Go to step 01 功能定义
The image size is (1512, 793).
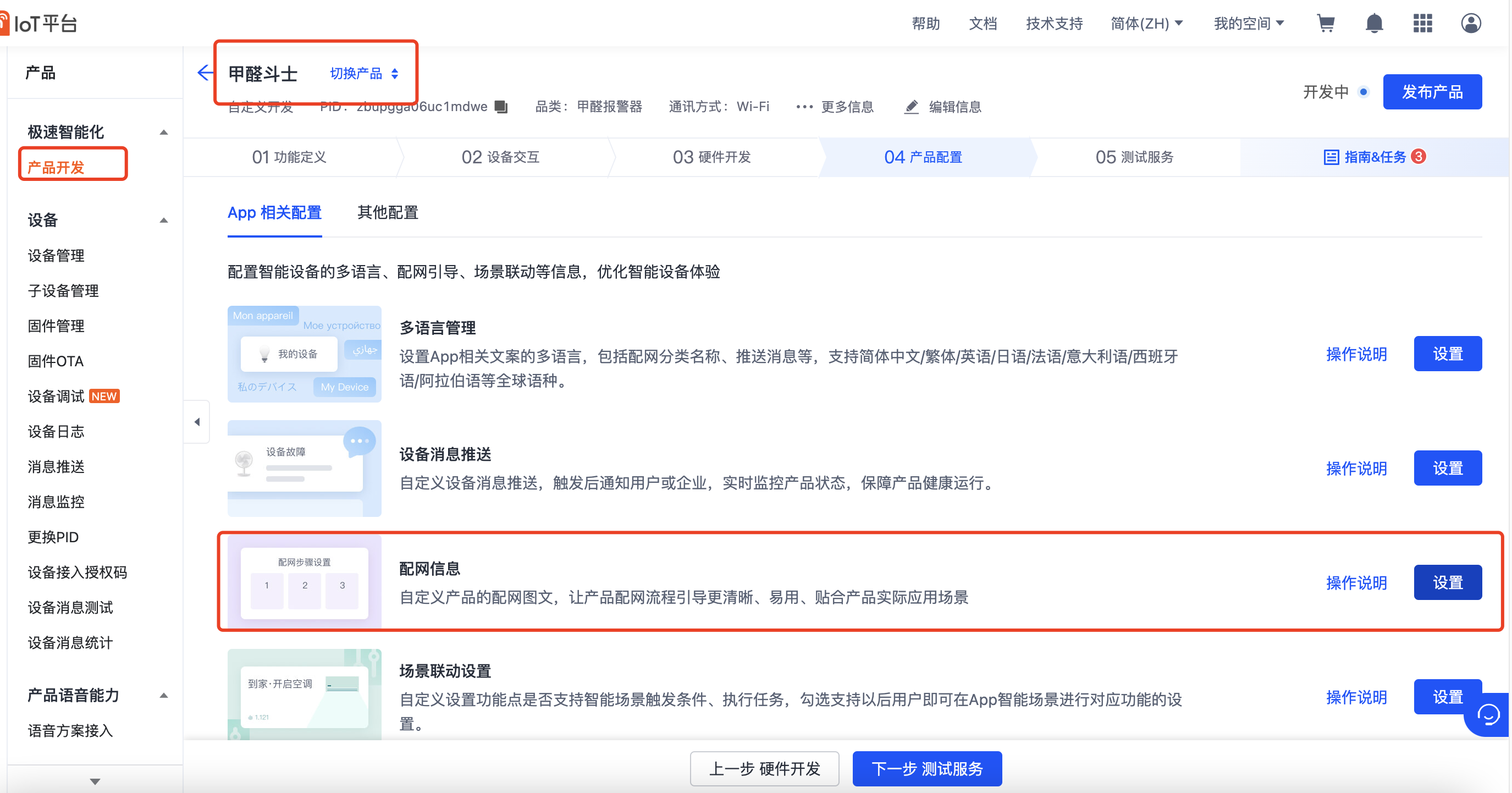pos(289,157)
